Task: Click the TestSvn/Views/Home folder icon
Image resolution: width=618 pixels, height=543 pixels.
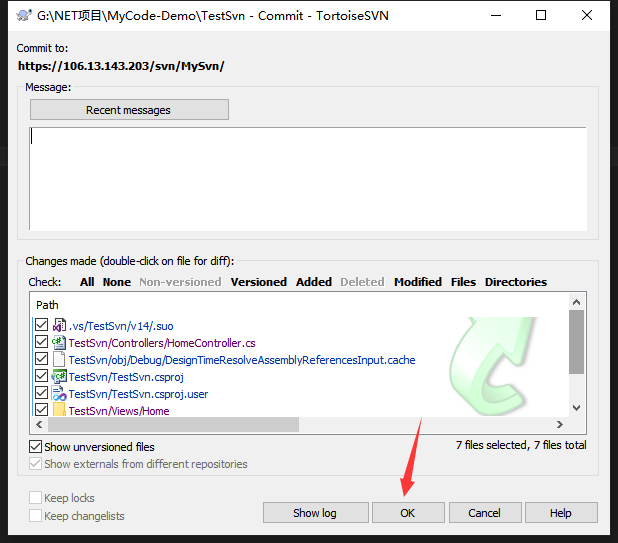Action: point(59,410)
